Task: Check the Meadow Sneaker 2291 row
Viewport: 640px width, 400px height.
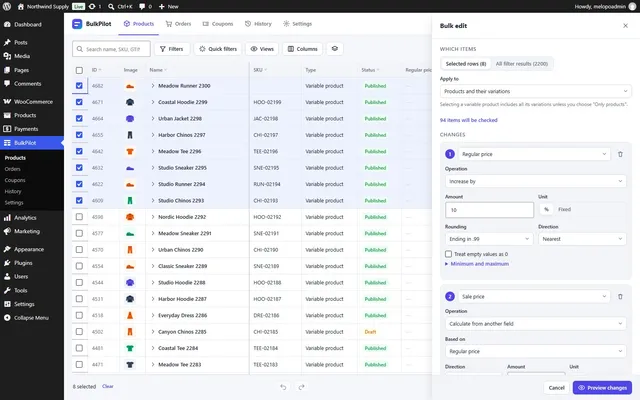Action: tap(79, 233)
